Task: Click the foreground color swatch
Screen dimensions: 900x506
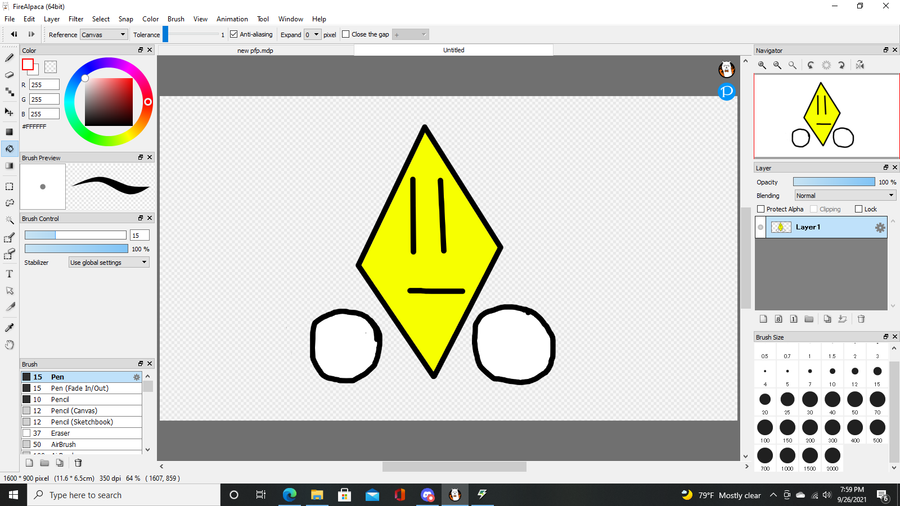Action: pos(28,65)
